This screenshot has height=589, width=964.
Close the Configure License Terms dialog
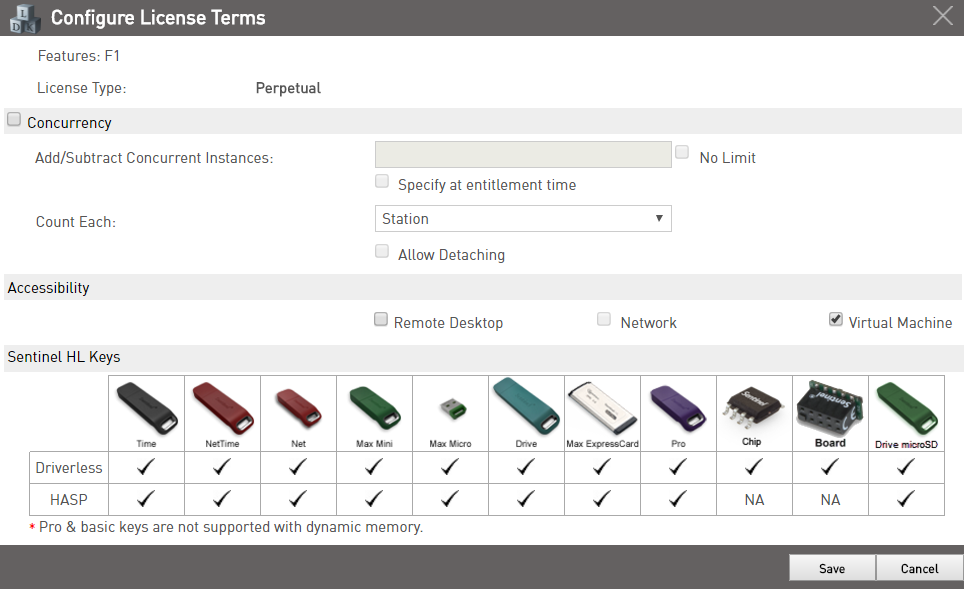click(x=942, y=15)
